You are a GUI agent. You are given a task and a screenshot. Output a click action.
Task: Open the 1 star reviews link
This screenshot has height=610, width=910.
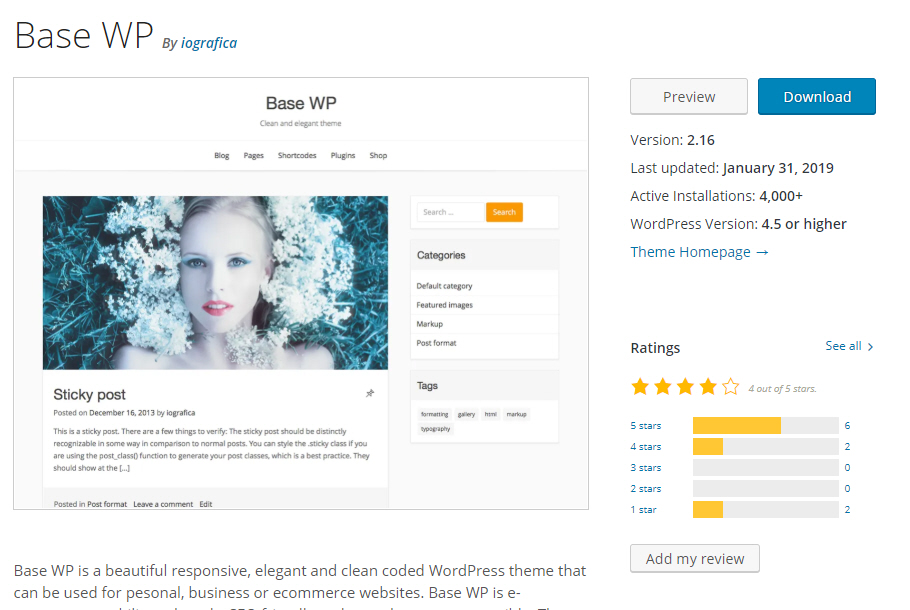(644, 510)
